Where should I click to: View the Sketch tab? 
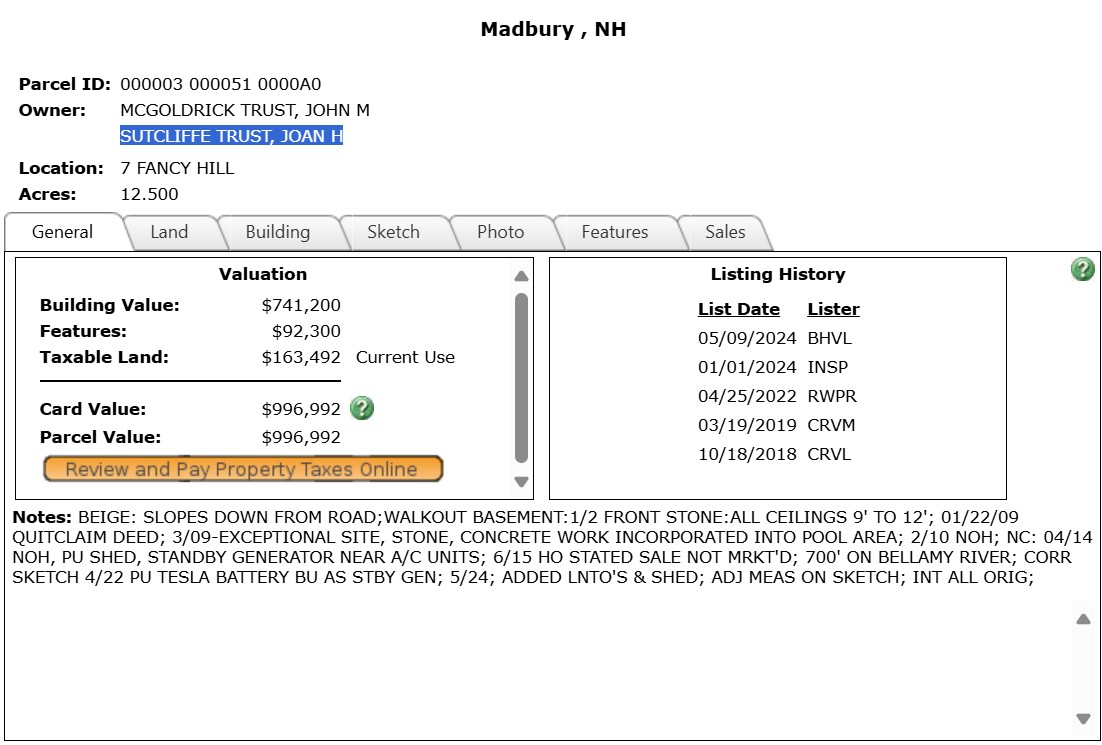(393, 232)
